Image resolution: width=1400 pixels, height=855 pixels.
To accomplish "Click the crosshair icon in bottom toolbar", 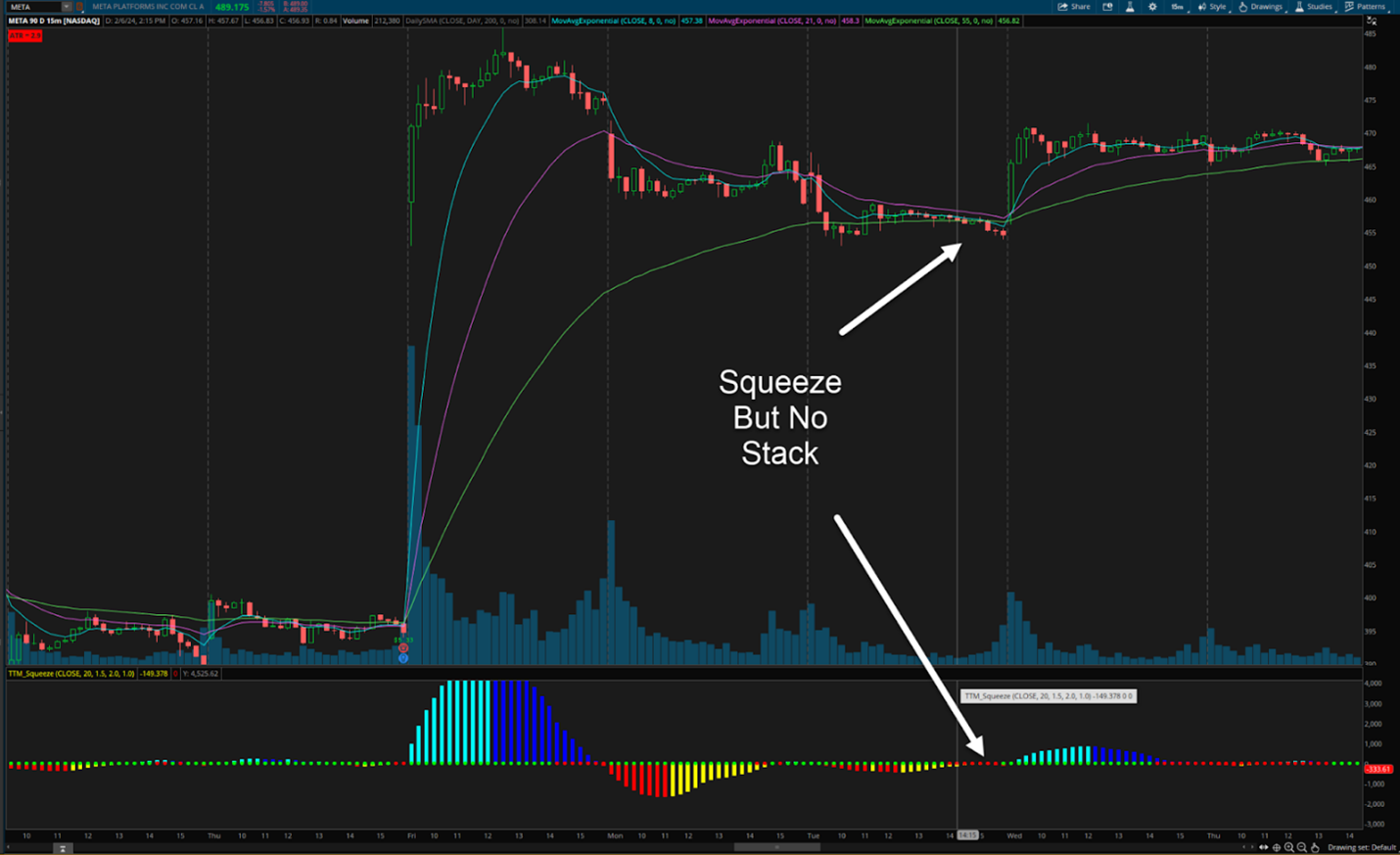I will pyautogui.click(x=1276, y=847).
